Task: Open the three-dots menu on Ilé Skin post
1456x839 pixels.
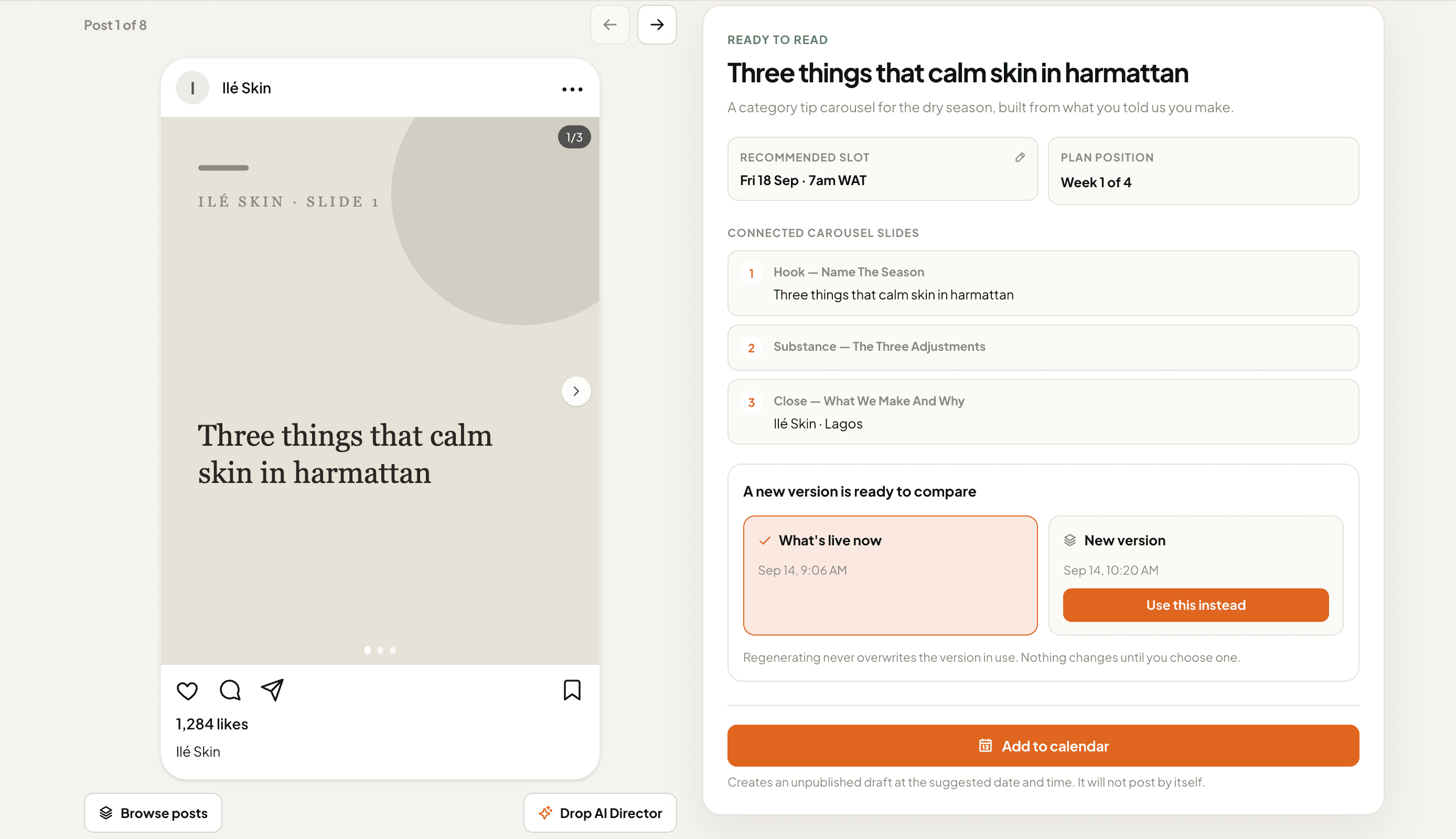Action: point(572,89)
